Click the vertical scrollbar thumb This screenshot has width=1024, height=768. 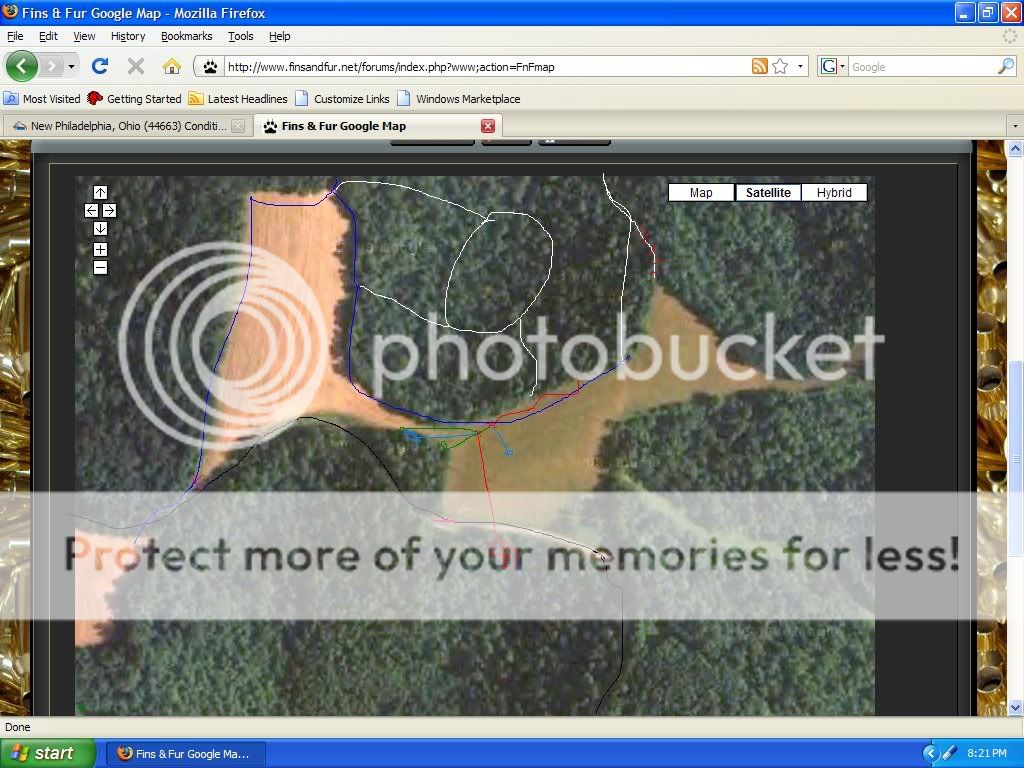point(1015,458)
